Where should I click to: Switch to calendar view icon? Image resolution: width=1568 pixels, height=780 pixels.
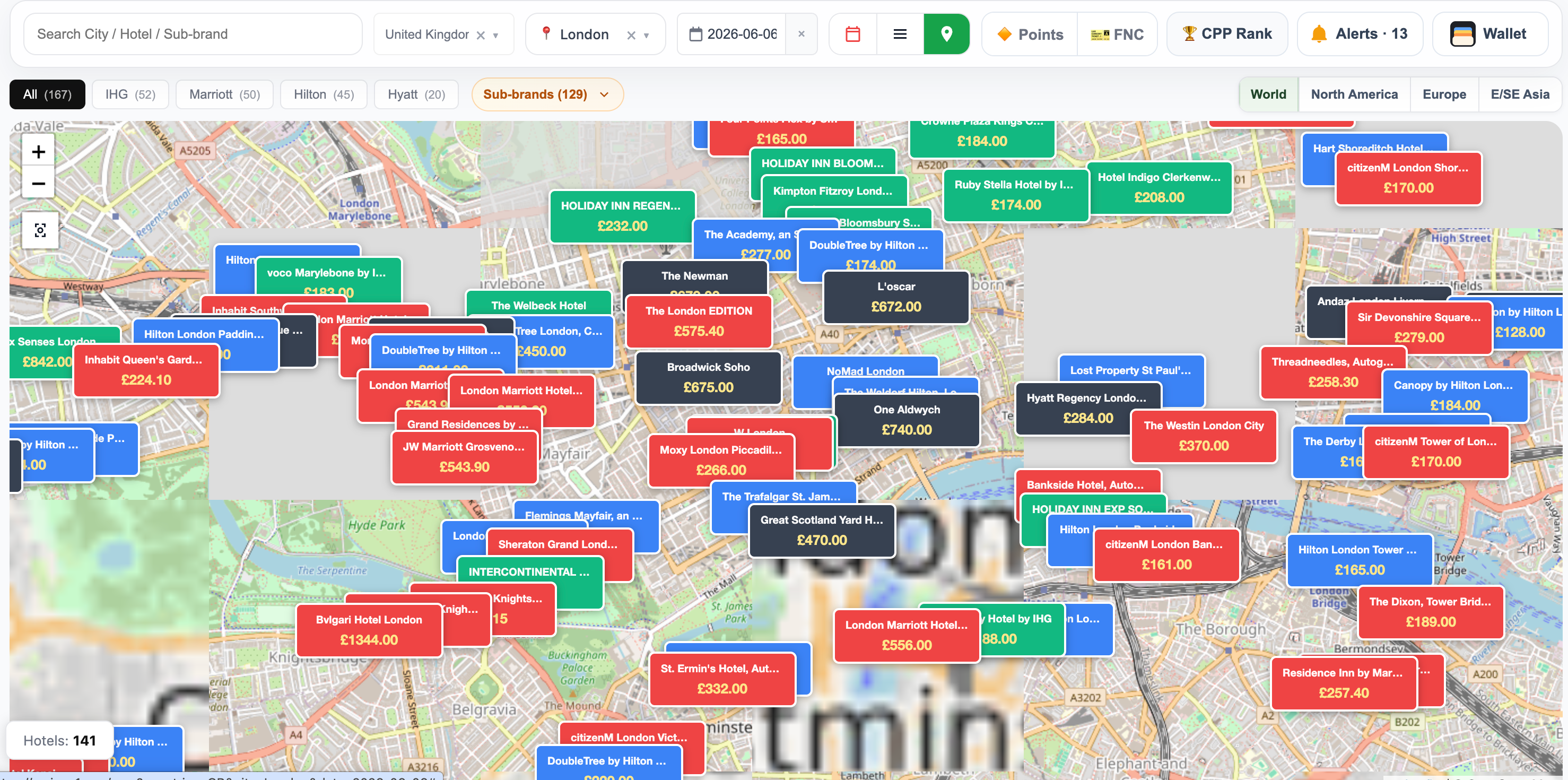click(x=853, y=34)
